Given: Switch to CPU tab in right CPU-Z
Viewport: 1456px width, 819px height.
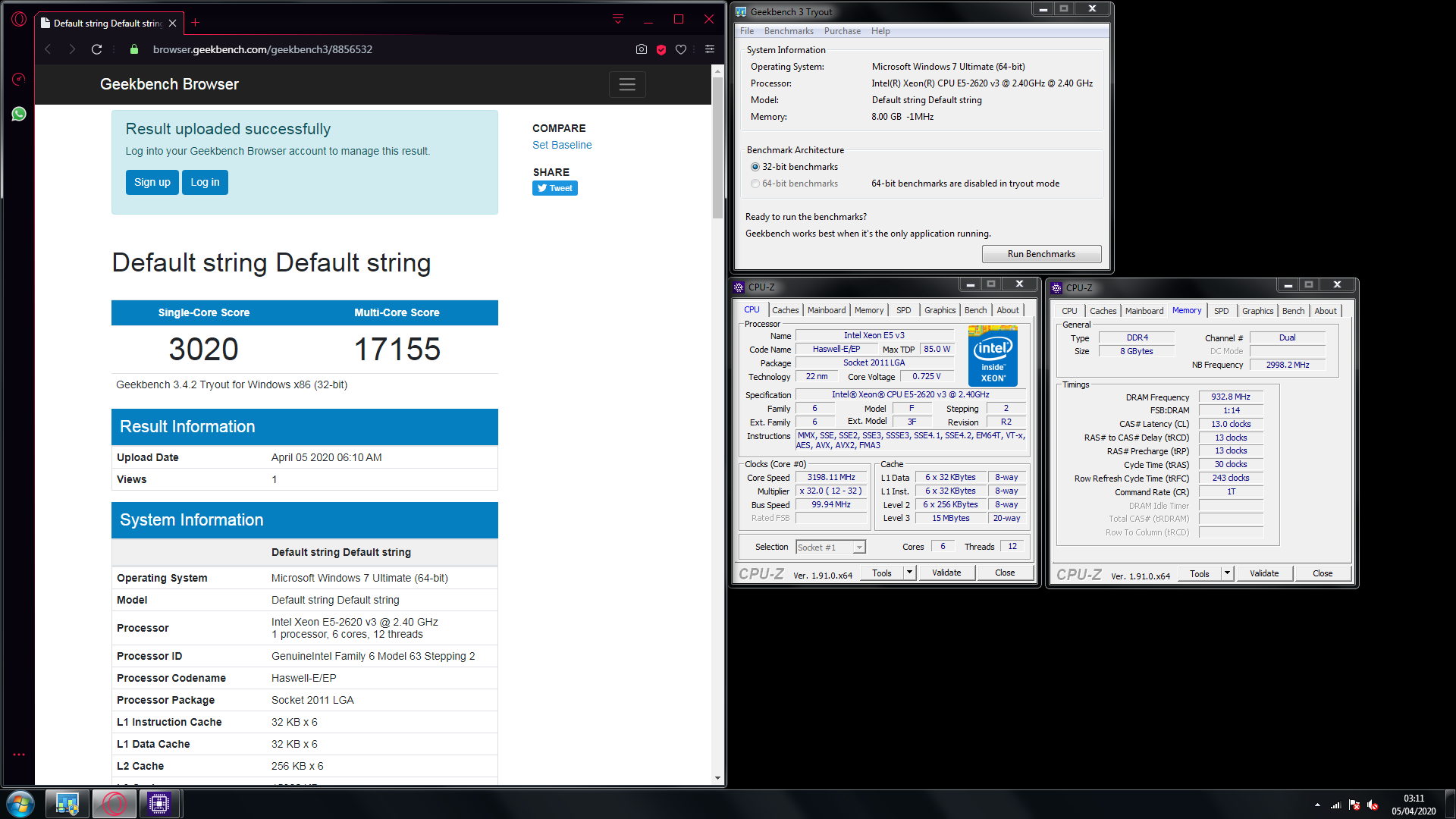Looking at the screenshot, I should click(1069, 311).
